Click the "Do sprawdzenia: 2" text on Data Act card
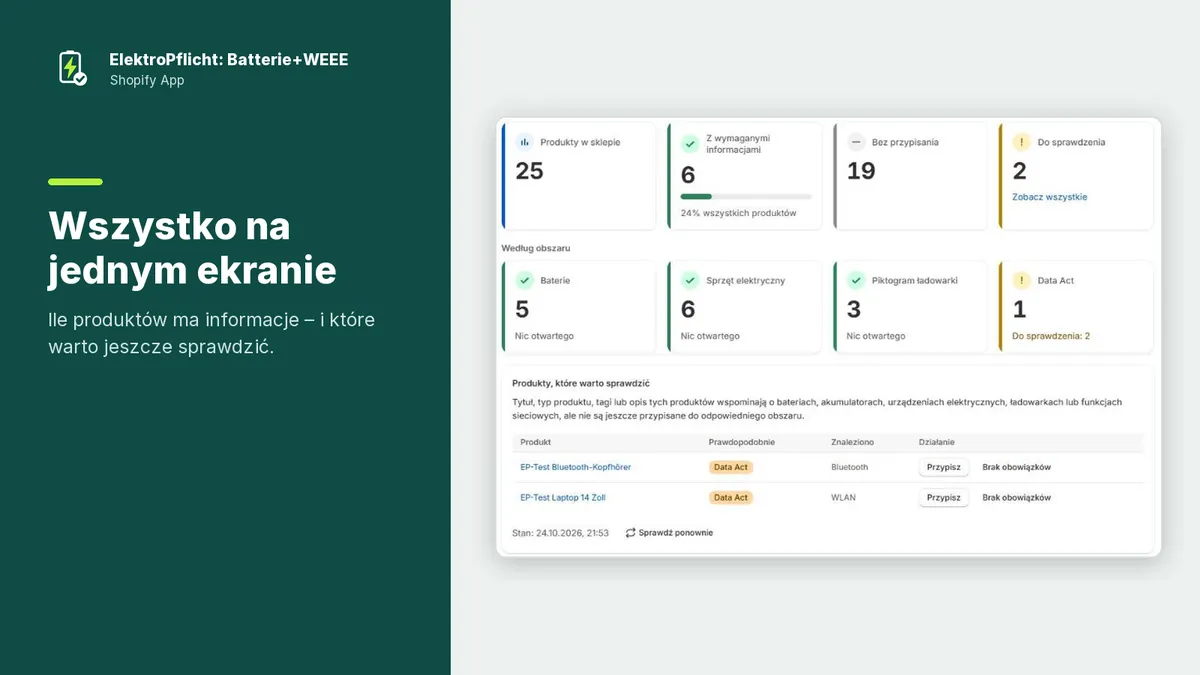The height and width of the screenshot is (675, 1200). pos(1051,336)
